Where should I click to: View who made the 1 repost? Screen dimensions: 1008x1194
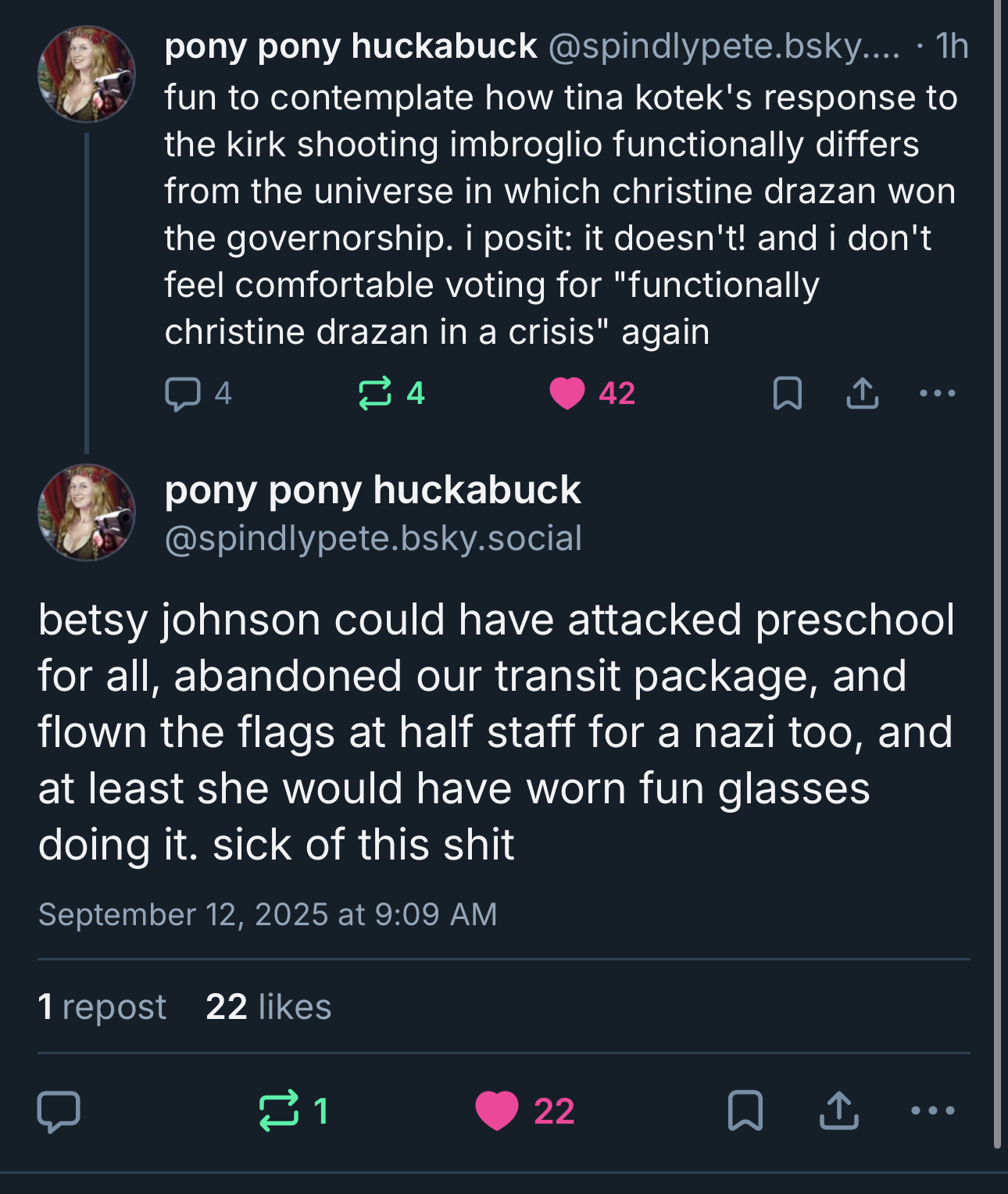click(102, 1006)
